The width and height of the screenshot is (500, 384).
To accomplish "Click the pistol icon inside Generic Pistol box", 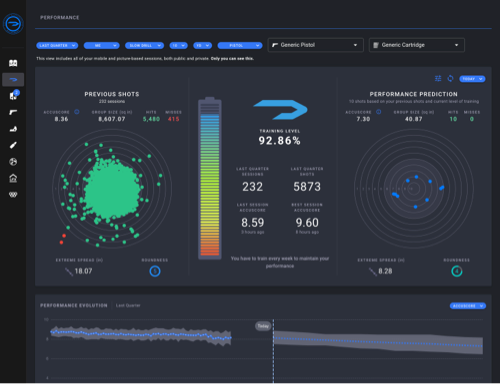I will tap(275, 45).
